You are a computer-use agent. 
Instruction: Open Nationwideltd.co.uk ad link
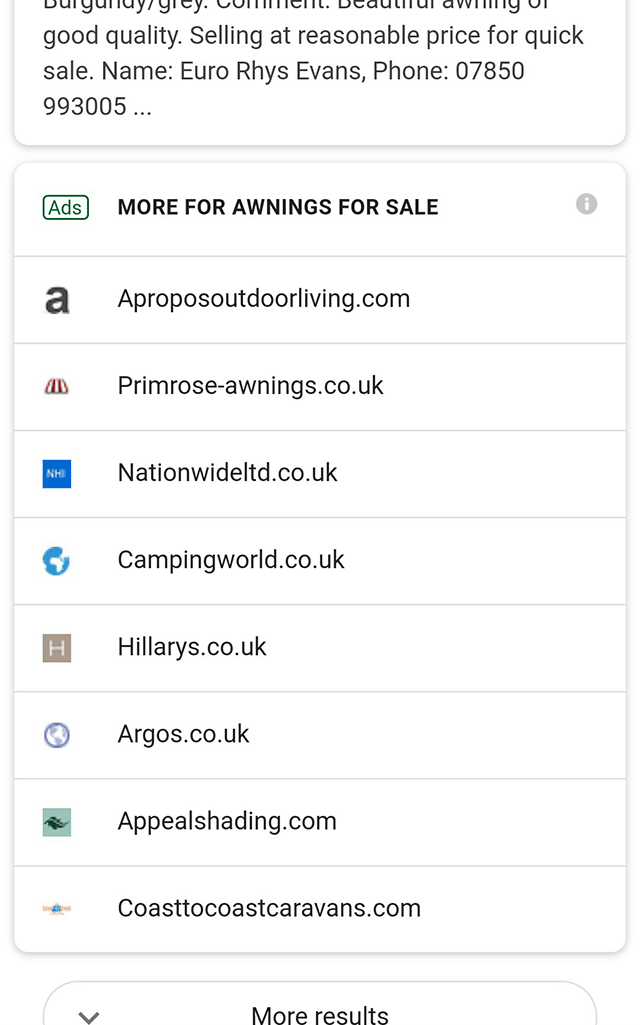tap(228, 473)
